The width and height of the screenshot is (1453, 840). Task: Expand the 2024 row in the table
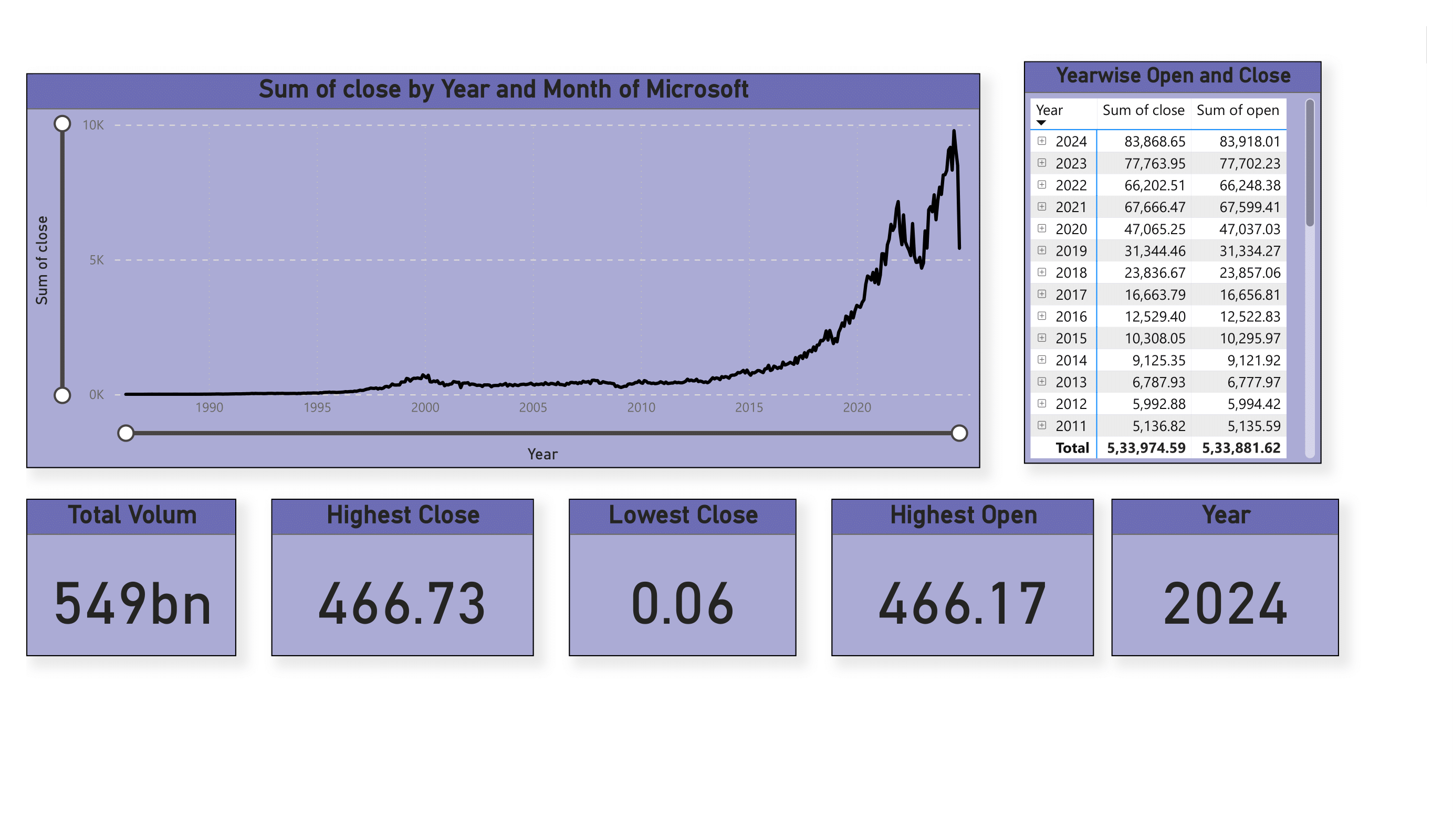(1041, 141)
